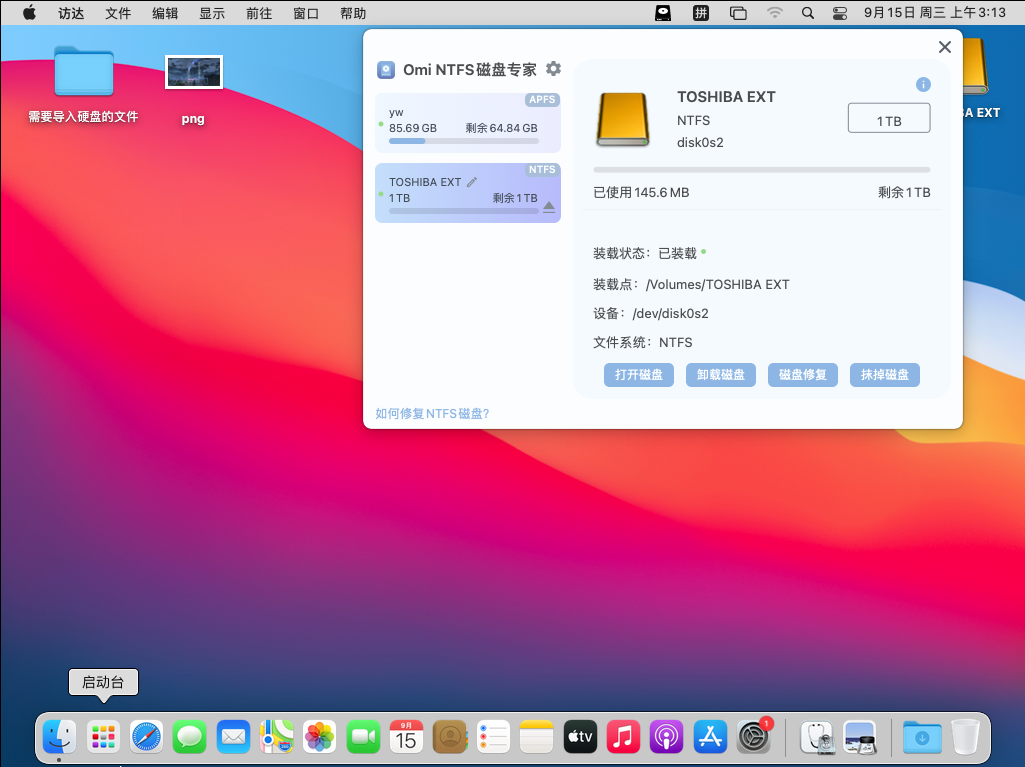Viewport: 1025px width, 767px height.
Task: Open Disk Utility in the Dock
Action: tap(817, 738)
